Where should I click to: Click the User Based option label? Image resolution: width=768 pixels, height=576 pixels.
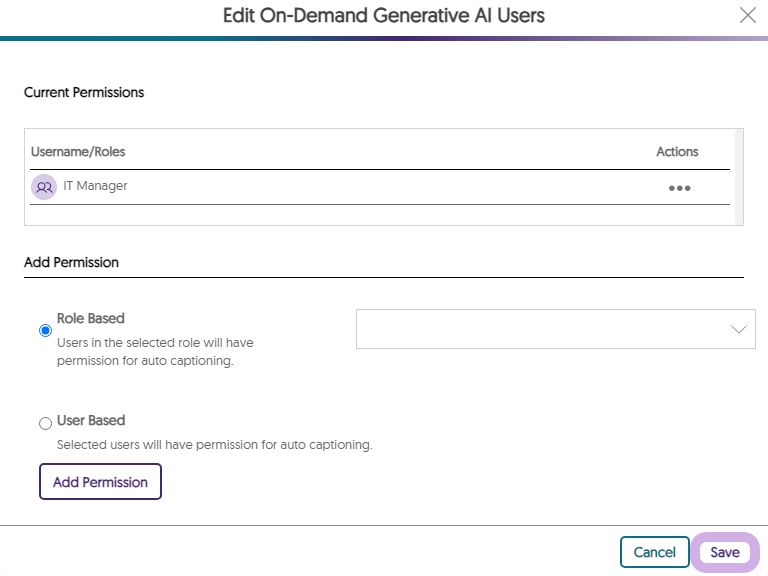click(91, 420)
